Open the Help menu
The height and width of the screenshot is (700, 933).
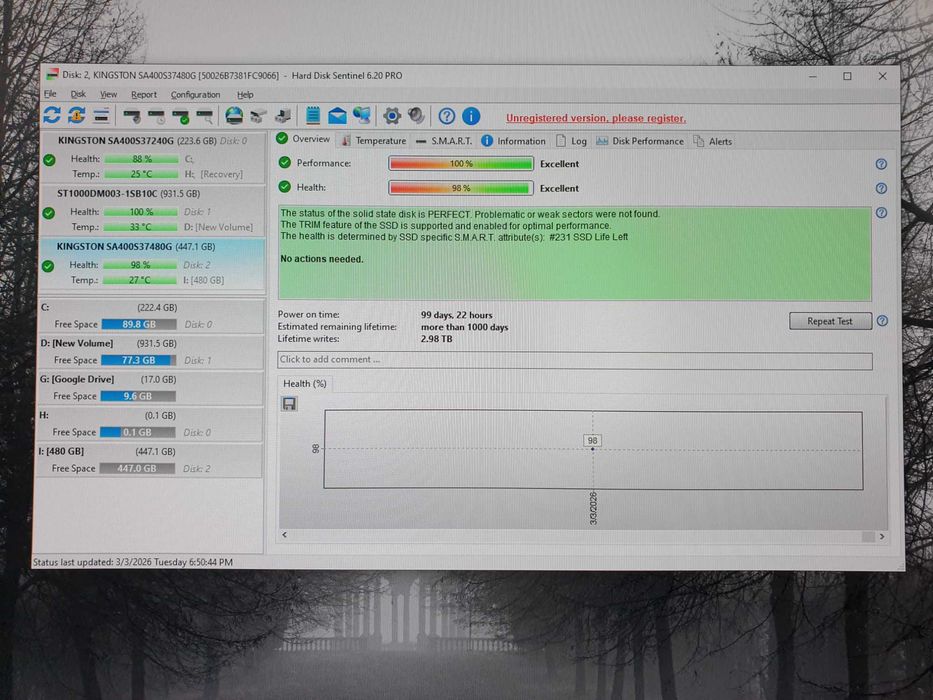(245, 95)
